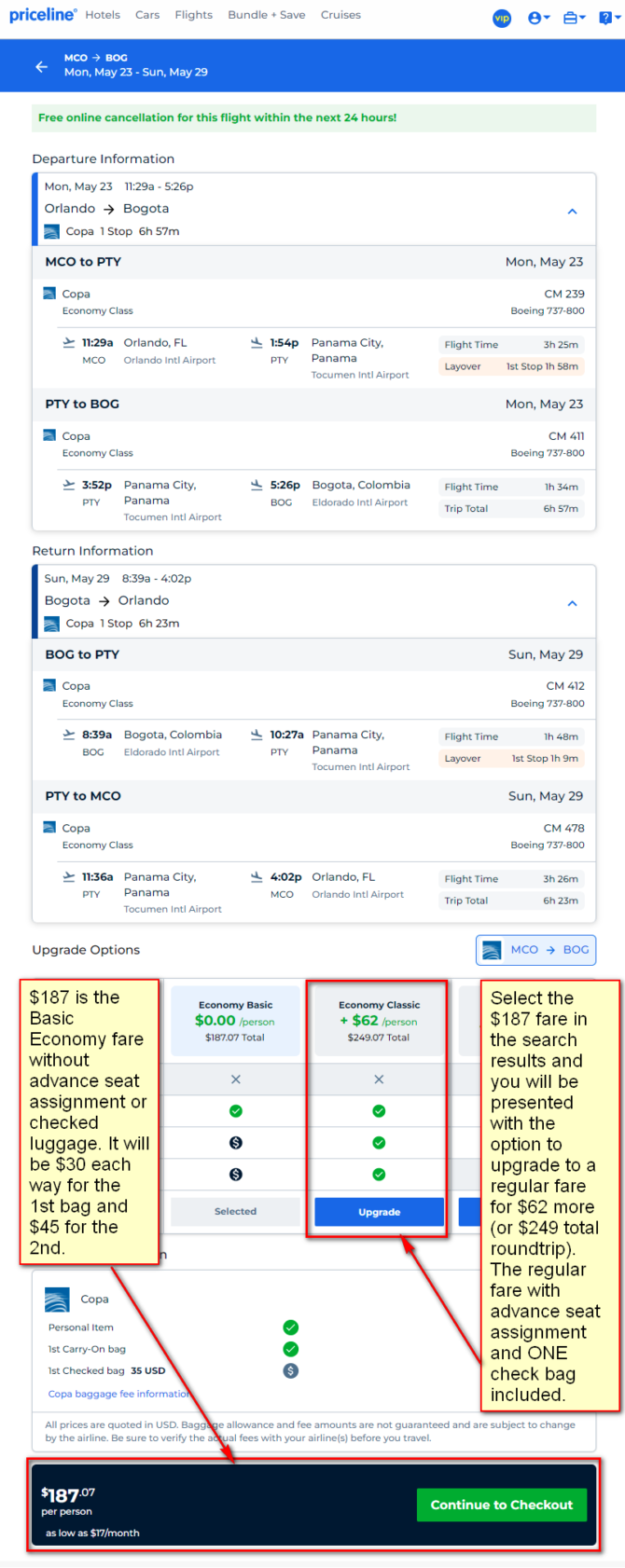This screenshot has width=625, height=1568.
Task: Click Continue to Checkout
Action: tap(502, 1505)
